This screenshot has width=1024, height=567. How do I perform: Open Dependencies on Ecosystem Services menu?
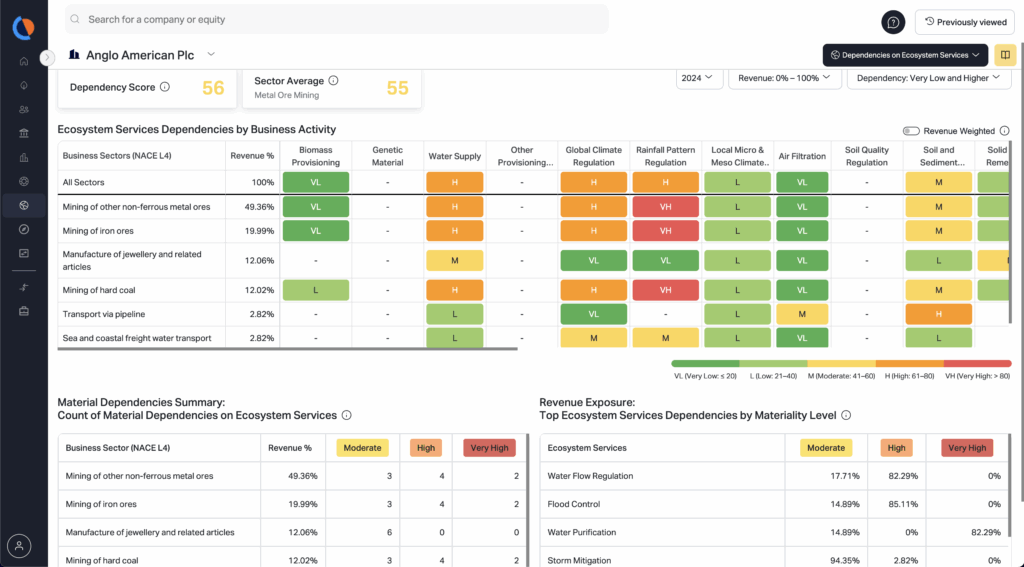coord(905,55)
